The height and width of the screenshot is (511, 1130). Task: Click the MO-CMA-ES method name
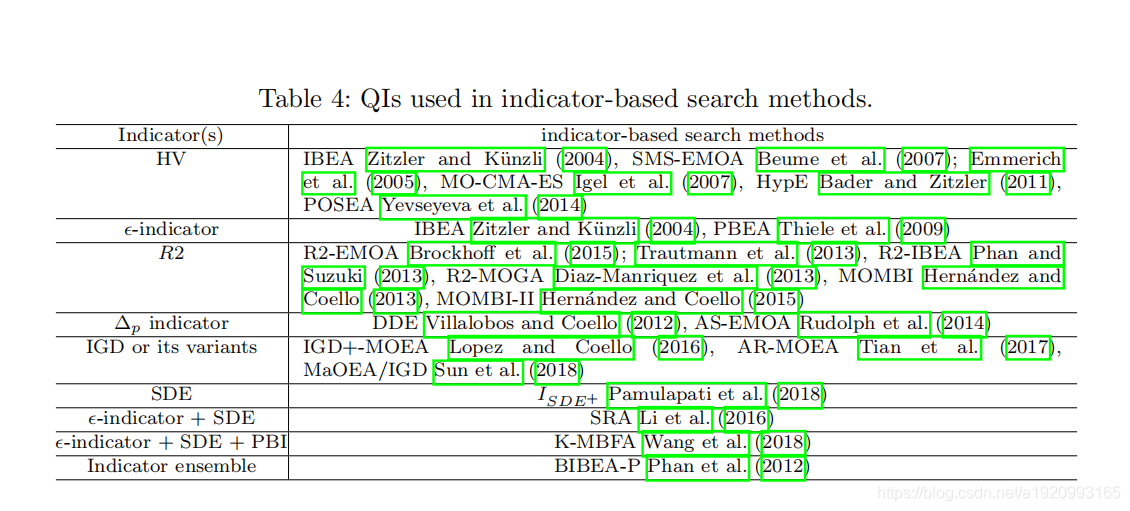pos(500,182)
